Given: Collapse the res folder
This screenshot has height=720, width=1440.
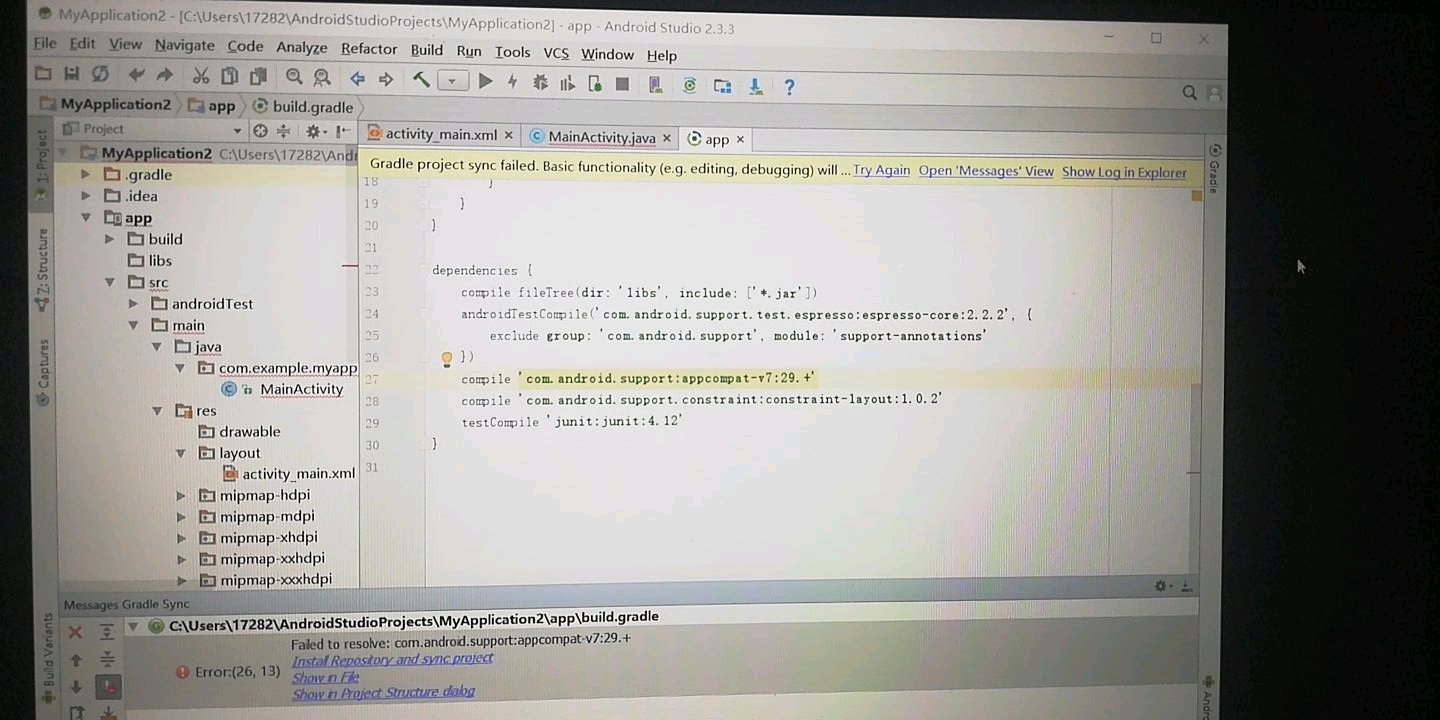Looking at the screenshot, I should click(x=157, y=410).
